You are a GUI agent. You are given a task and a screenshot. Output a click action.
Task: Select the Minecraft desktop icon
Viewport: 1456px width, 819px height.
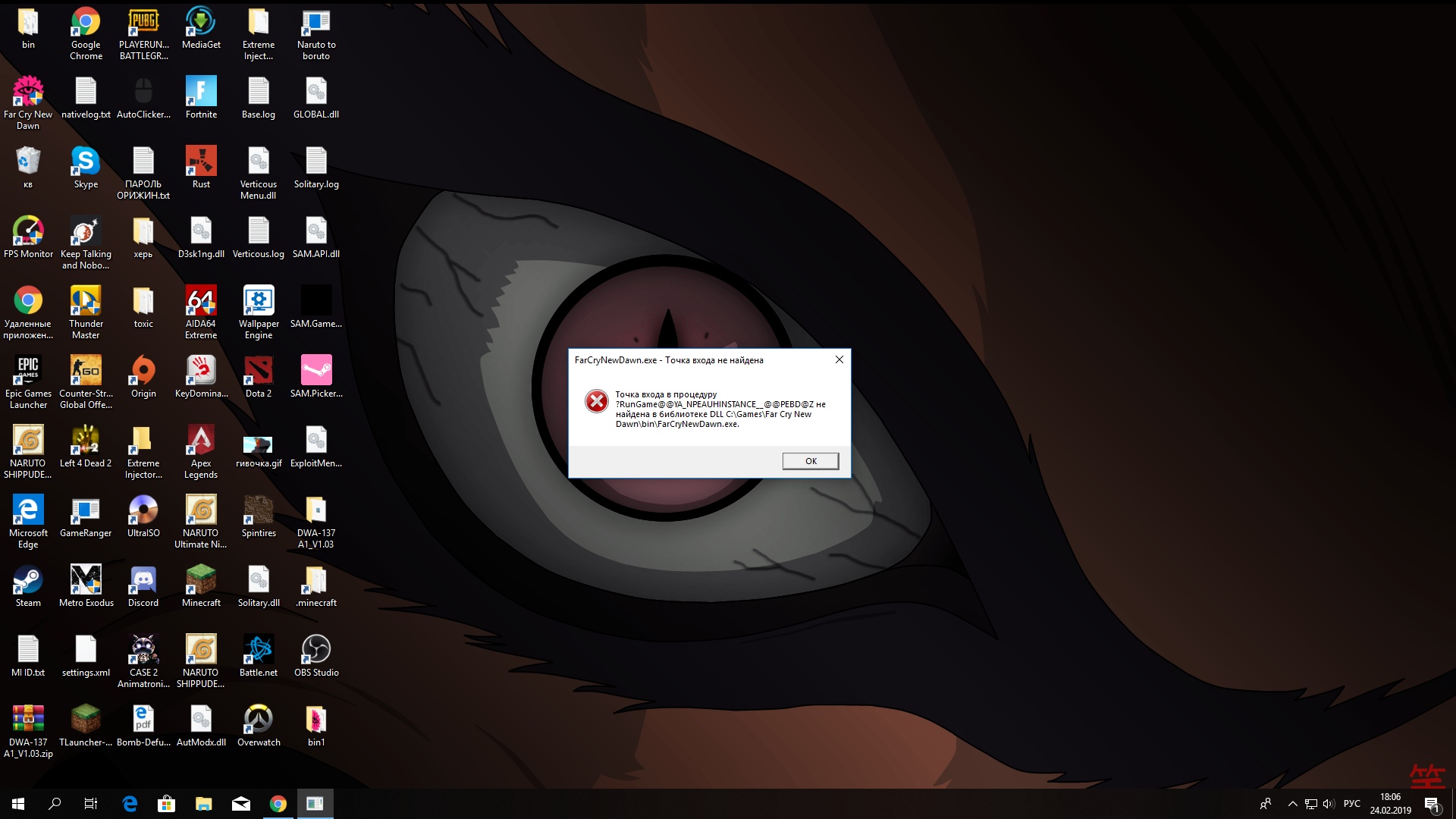click(x=201, y=581)
